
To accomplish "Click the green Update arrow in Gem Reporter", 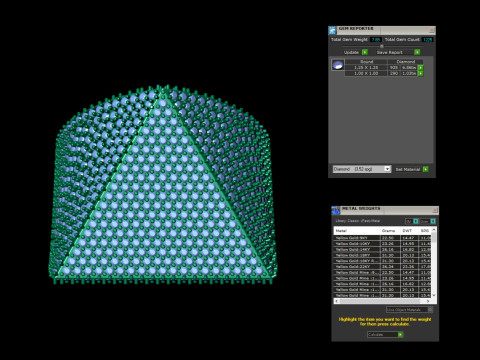I will click(x=365, y=52).
